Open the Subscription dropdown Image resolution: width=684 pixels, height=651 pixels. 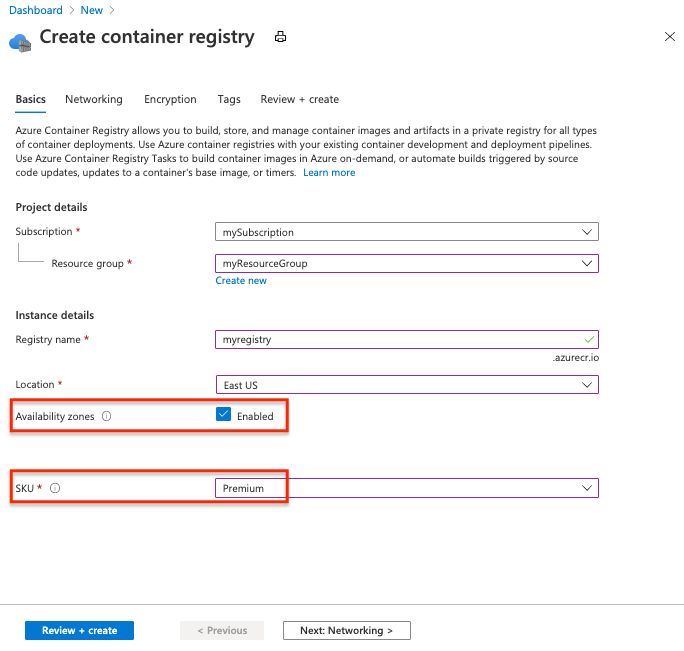point(406,232)
